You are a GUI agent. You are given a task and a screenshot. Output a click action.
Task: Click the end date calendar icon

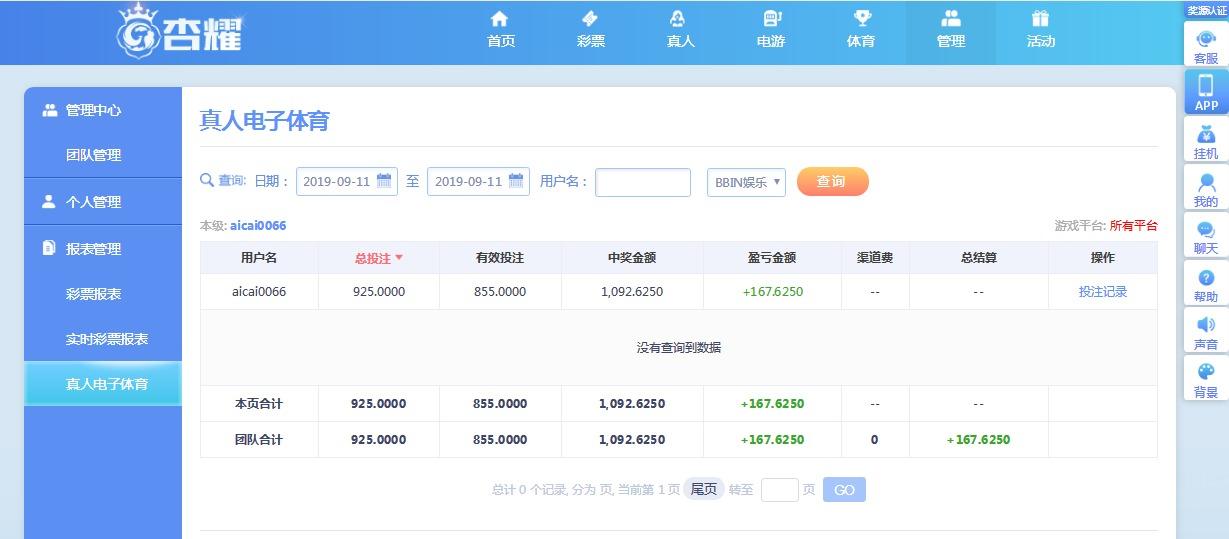tap(516, 181)
